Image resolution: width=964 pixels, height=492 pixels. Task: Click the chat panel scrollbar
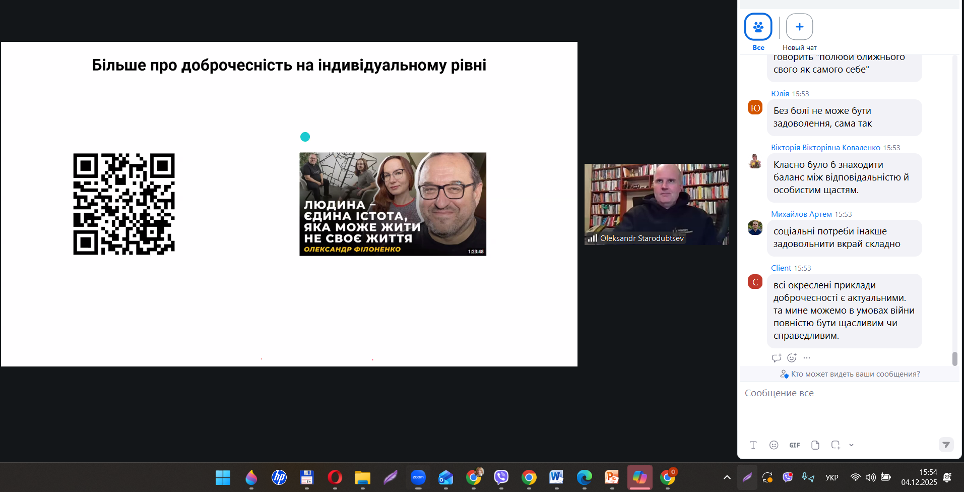point(954,358)
